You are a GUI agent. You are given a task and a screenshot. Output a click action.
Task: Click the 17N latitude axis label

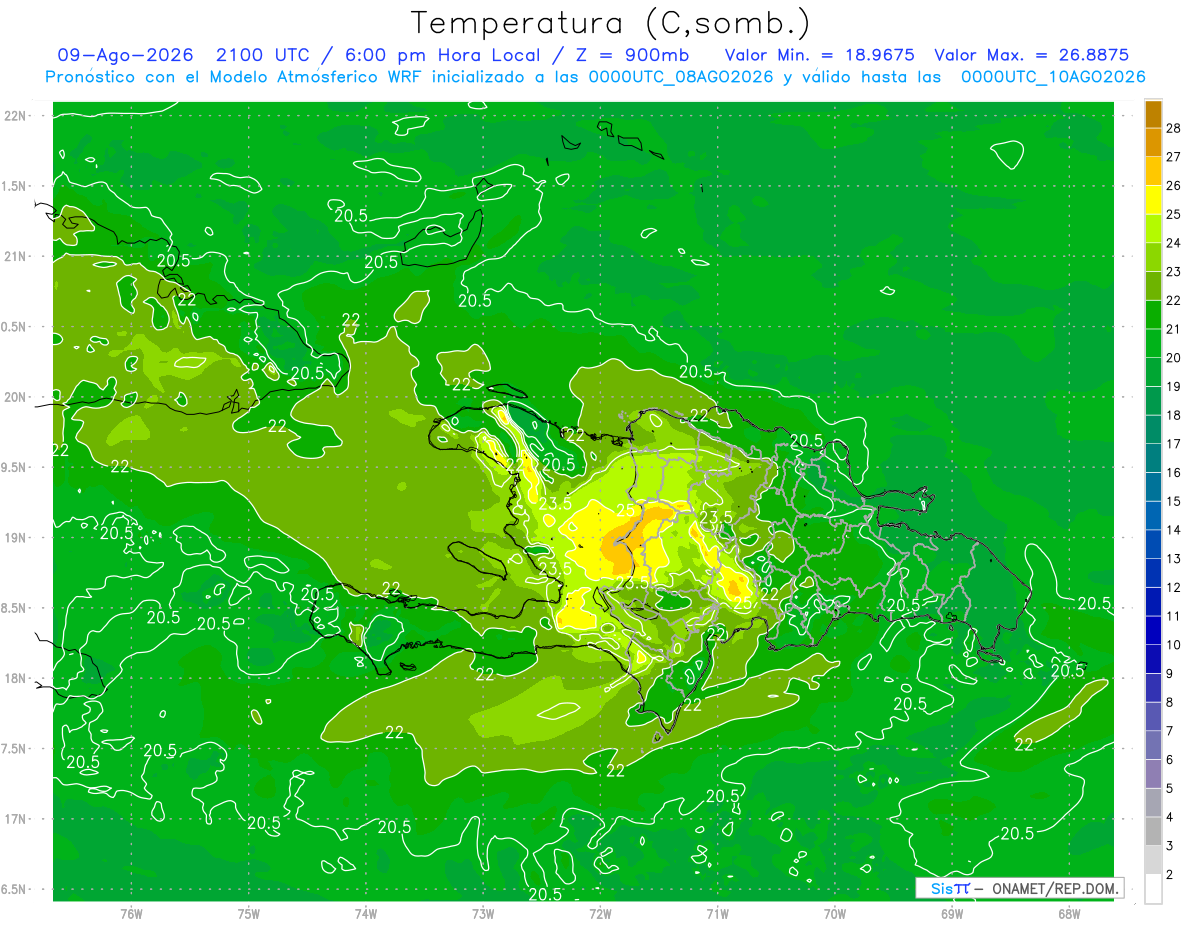(16, 819)
